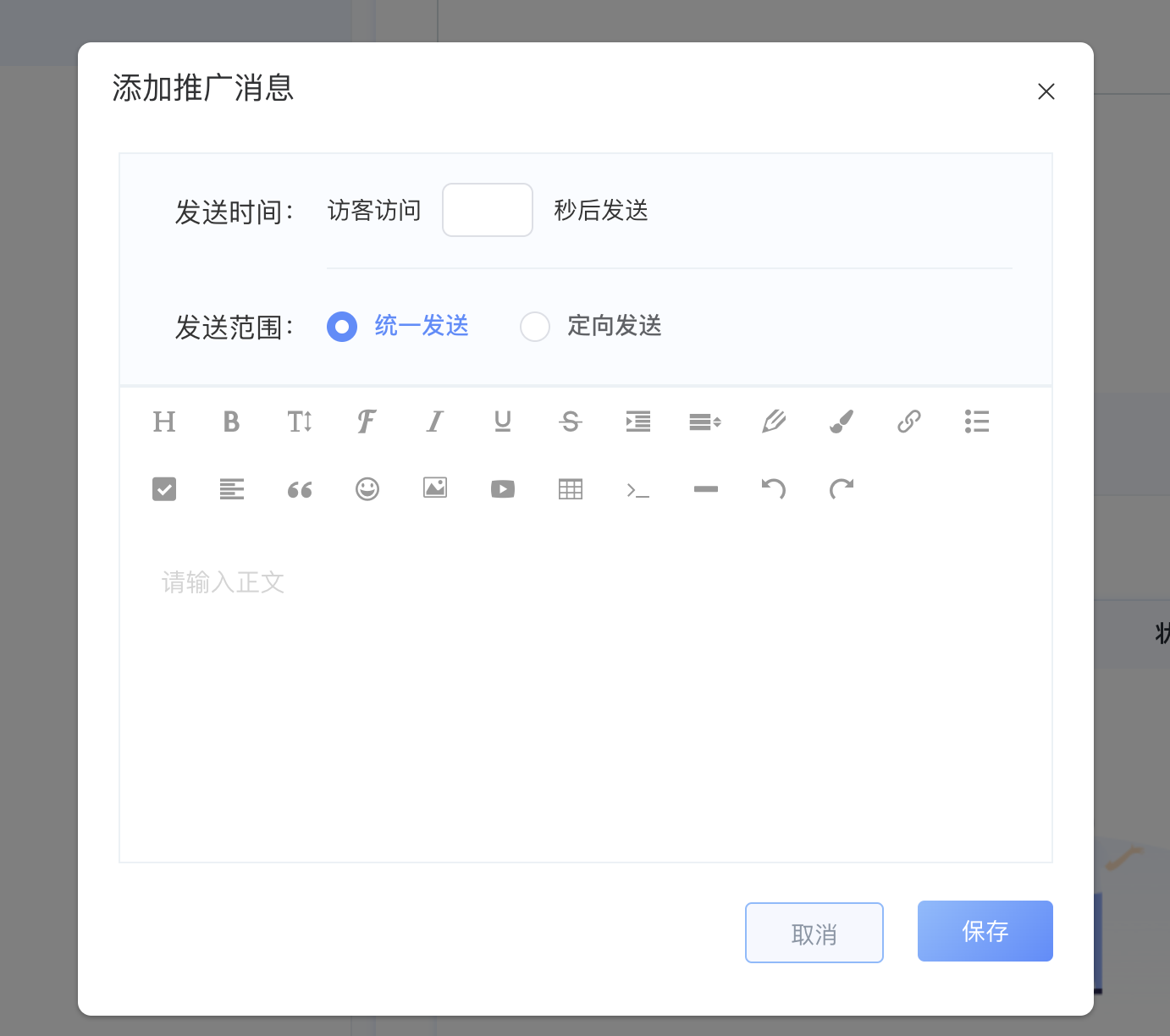This screenshot has width=1170, height=1036.
Task: Open the line height dropdown
Action: click(x=705, y=422)
